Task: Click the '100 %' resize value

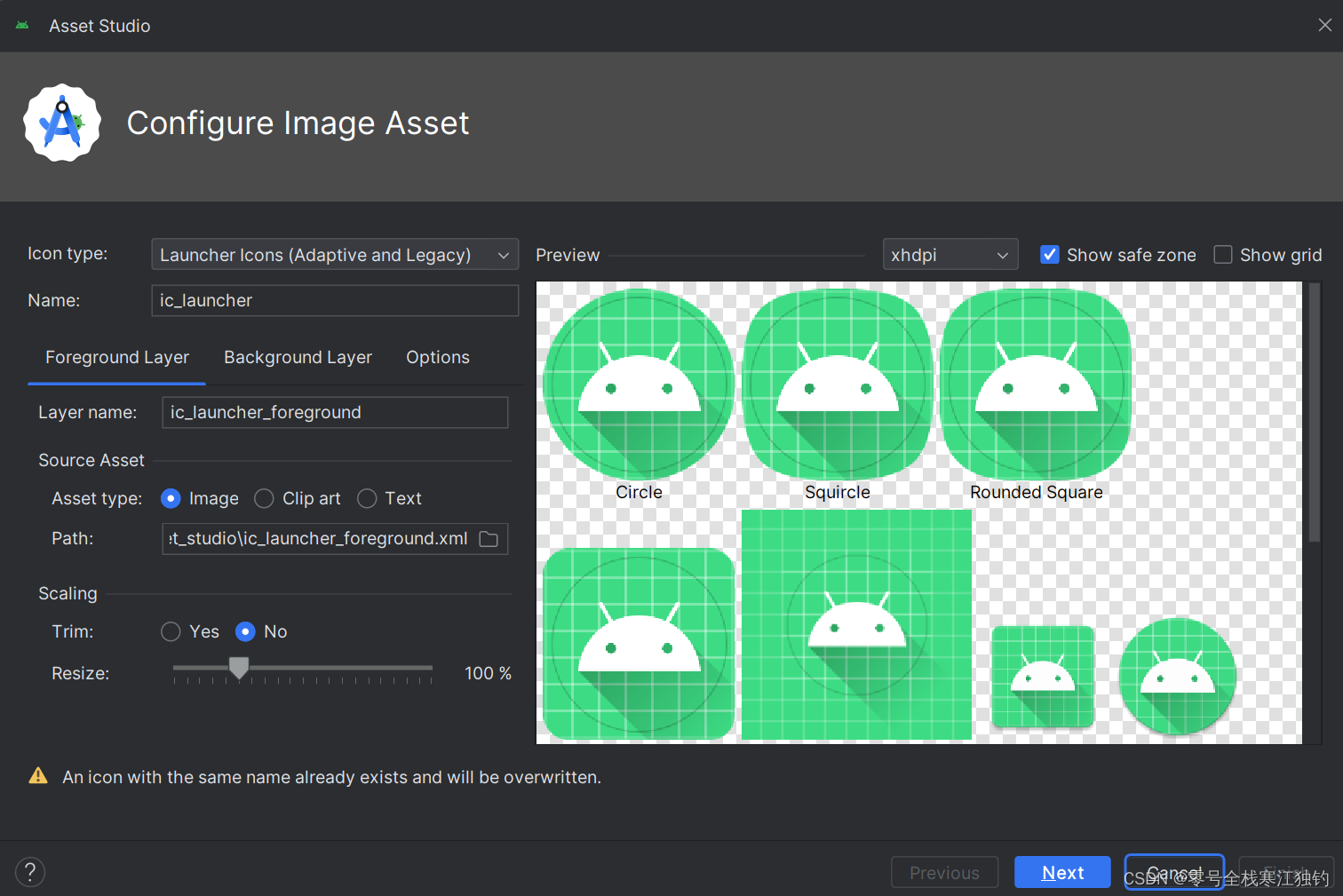Action: tap(488, 673)
